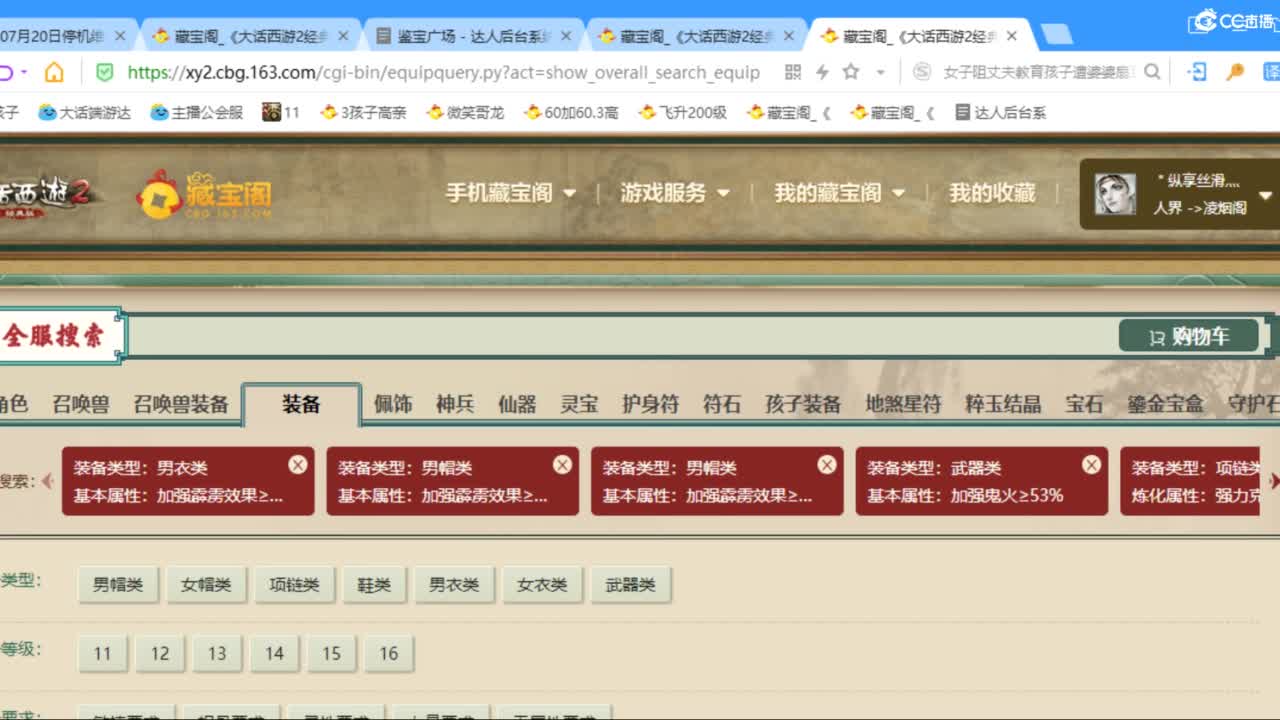1280x720 pixels.
Task: Open 我的收藏 in the header
Action: (992, 193)
